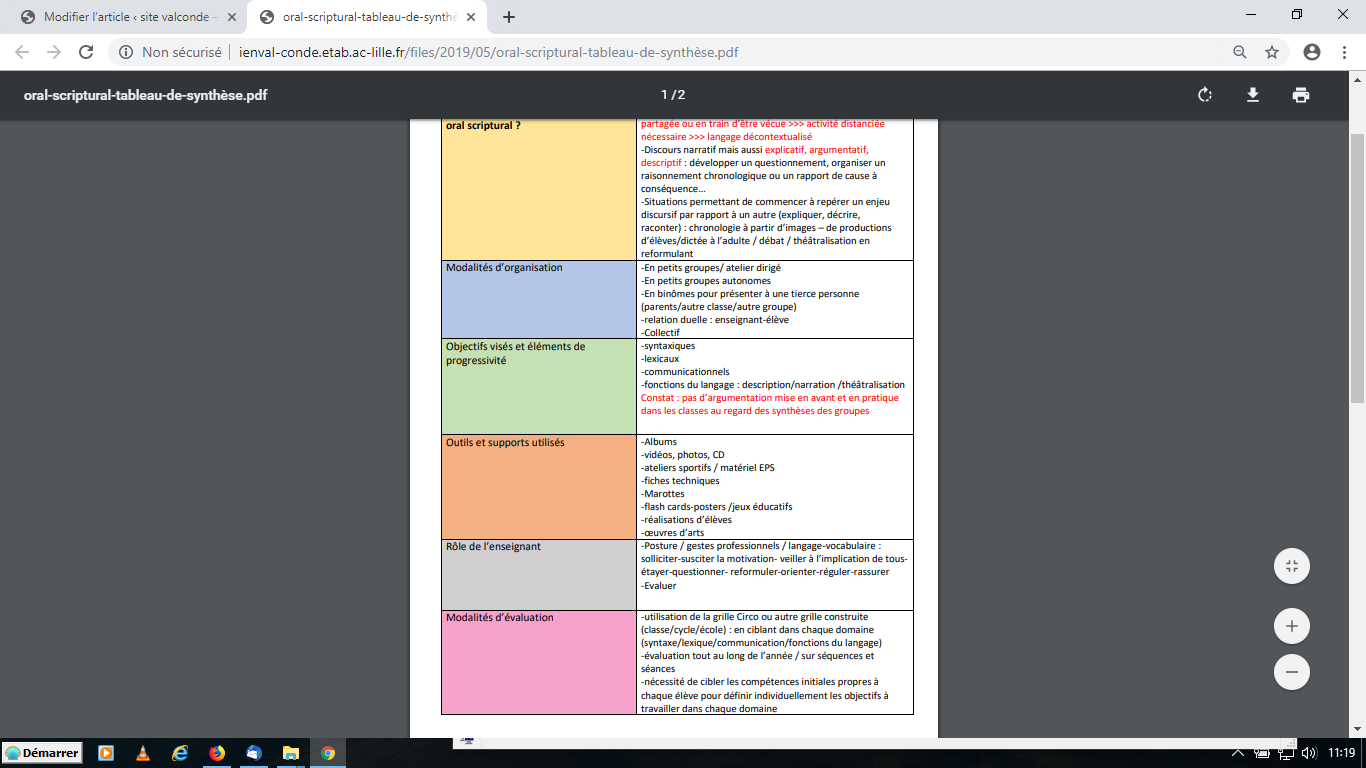Click the '-Evaluer' line

[659, 586]
